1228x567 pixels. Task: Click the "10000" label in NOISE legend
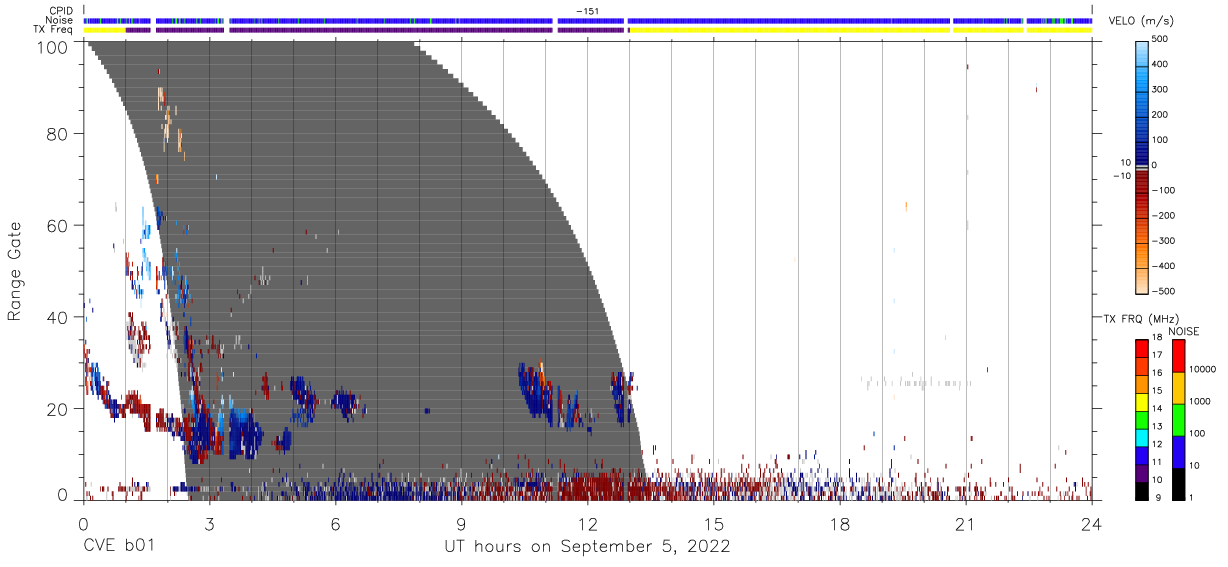click(1203, 369)
